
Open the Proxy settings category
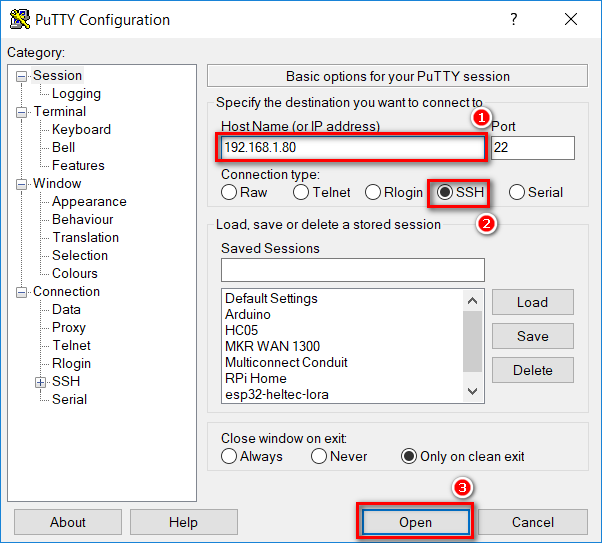pyautogui.click(x=69, y=328)
